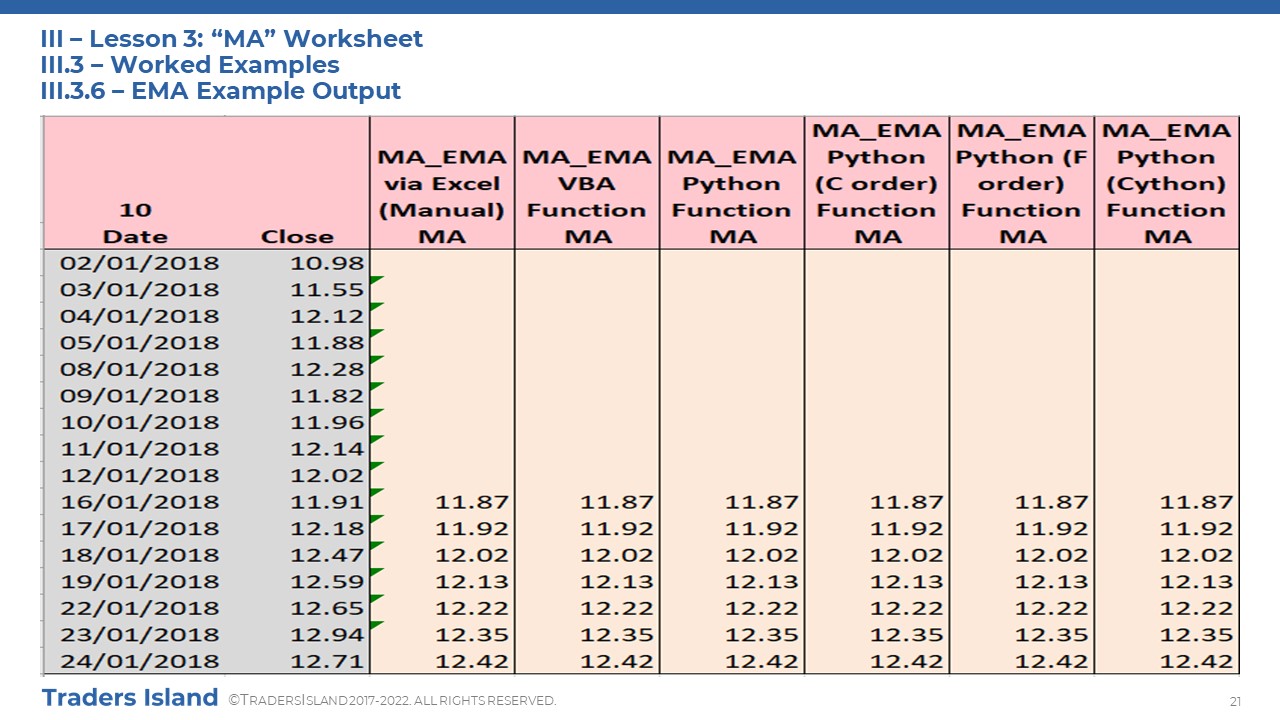Click the Traders Island logo text
1280x720 pixels.
130,697
